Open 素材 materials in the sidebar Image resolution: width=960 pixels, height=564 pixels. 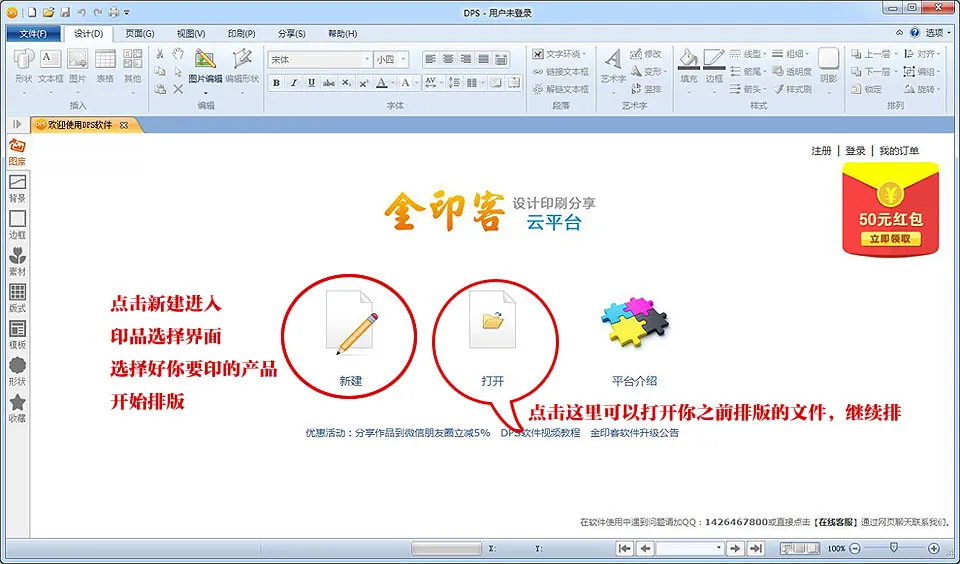pyautogui.click(x=17, y=262)
